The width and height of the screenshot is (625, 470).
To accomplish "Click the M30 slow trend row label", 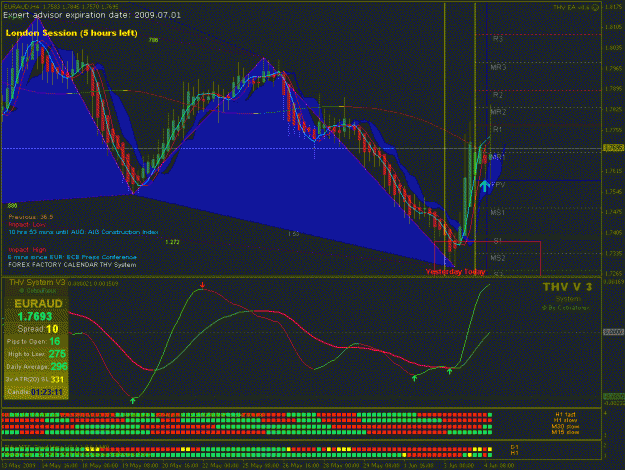I will 565,427.
